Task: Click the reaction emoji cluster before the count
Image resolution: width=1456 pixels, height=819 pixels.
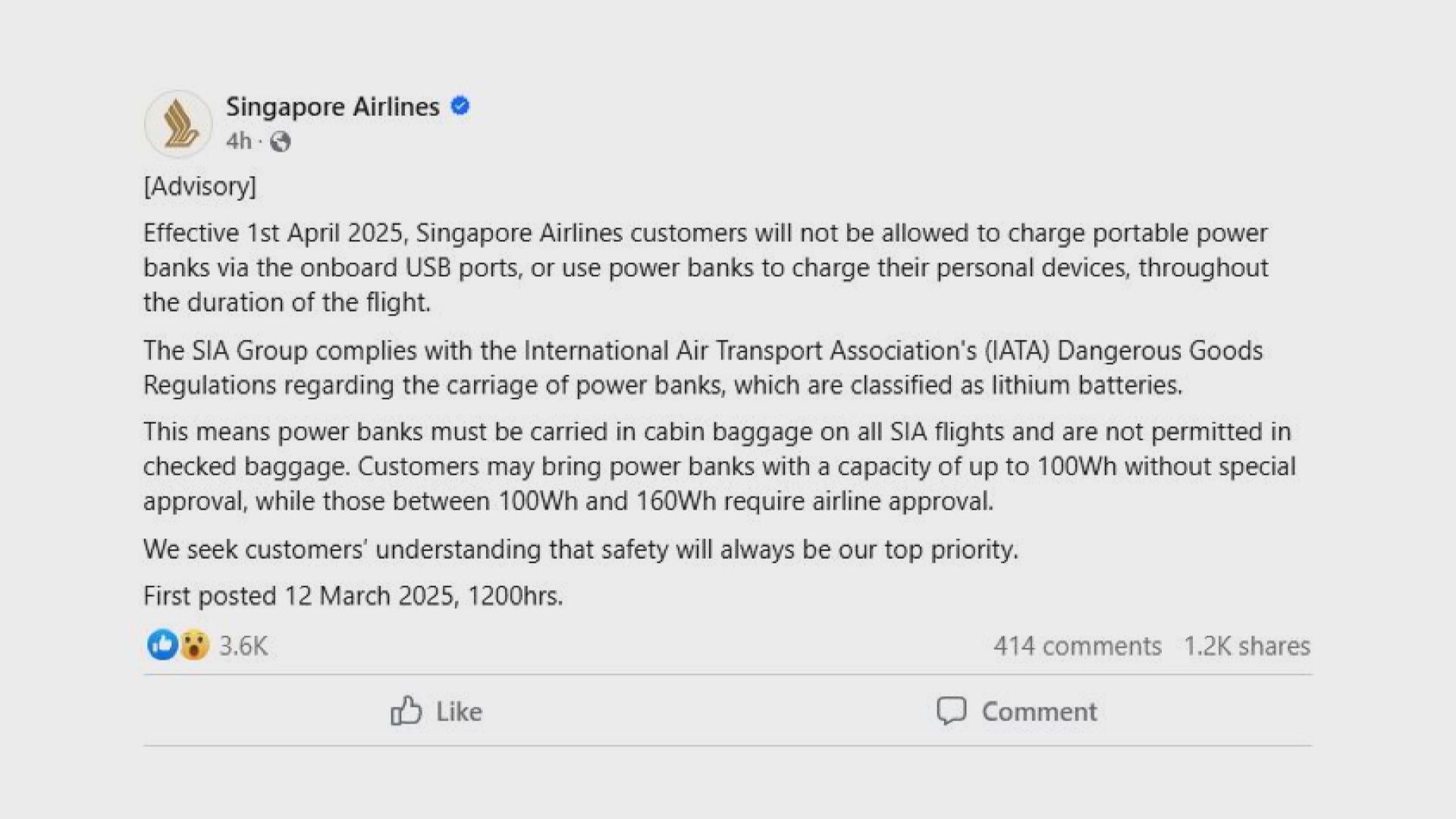Action: click(x=178, y=645)
